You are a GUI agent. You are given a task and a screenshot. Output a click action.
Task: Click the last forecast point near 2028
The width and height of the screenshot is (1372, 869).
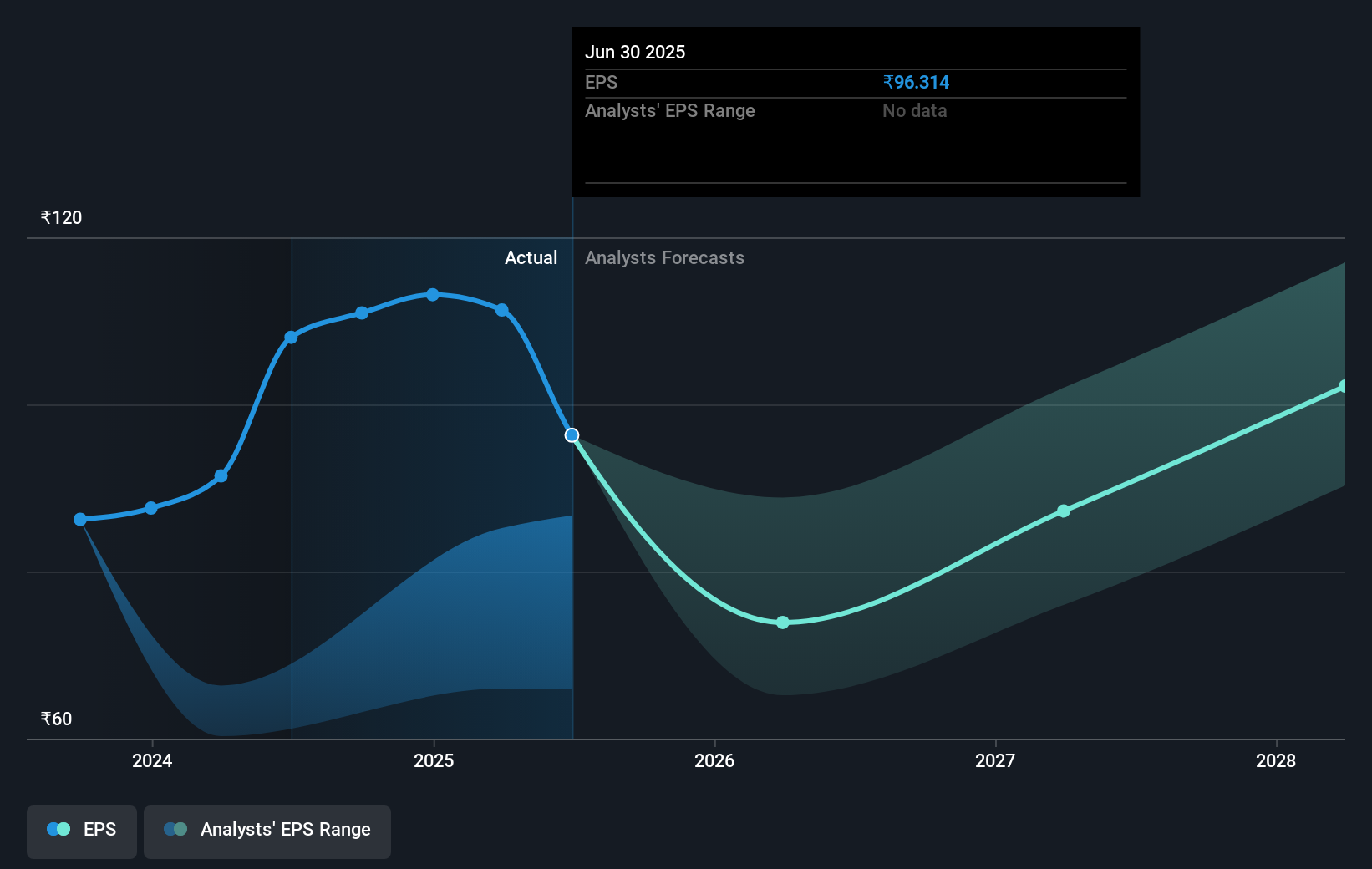tap(1344, 386)
